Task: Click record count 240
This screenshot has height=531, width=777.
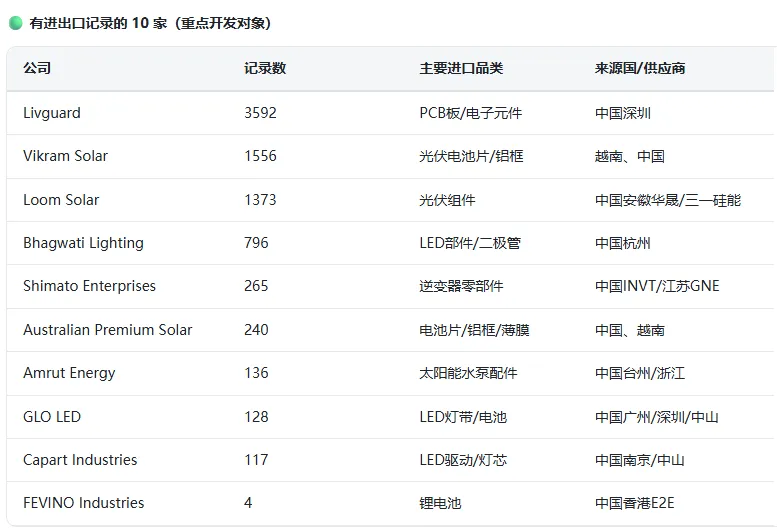Action: 256,329
